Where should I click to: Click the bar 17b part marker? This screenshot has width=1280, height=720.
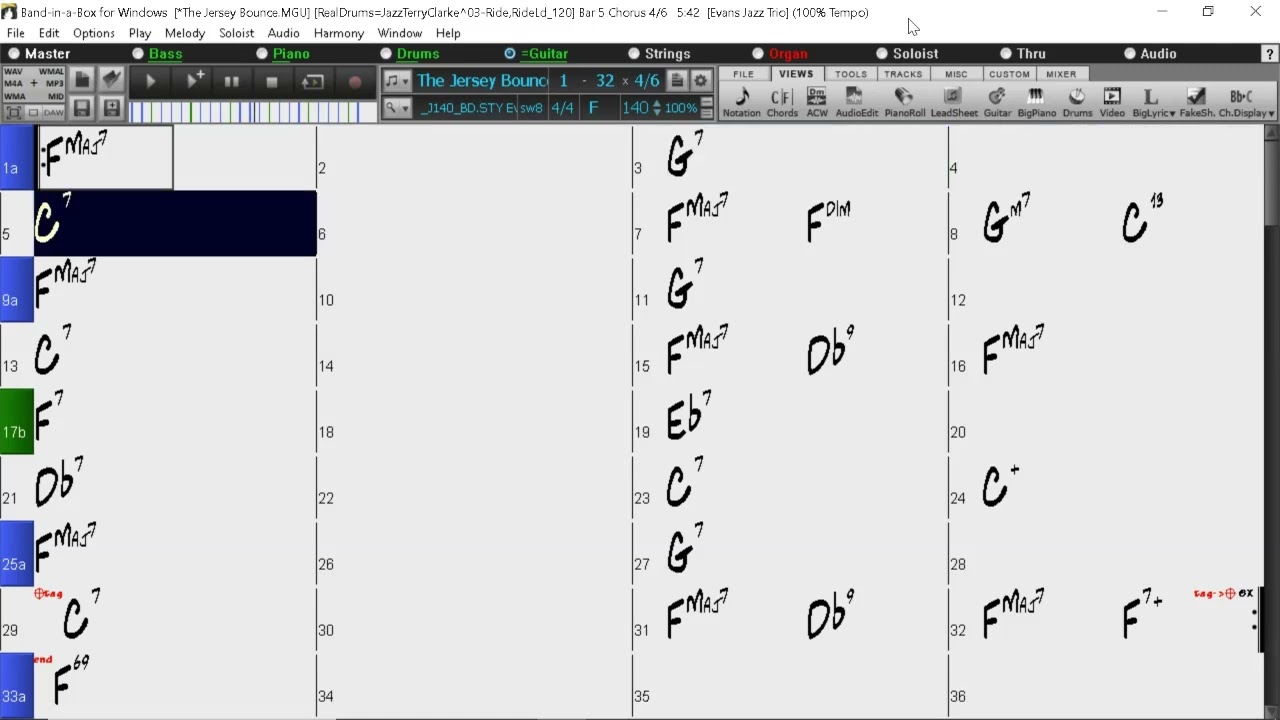17,422
